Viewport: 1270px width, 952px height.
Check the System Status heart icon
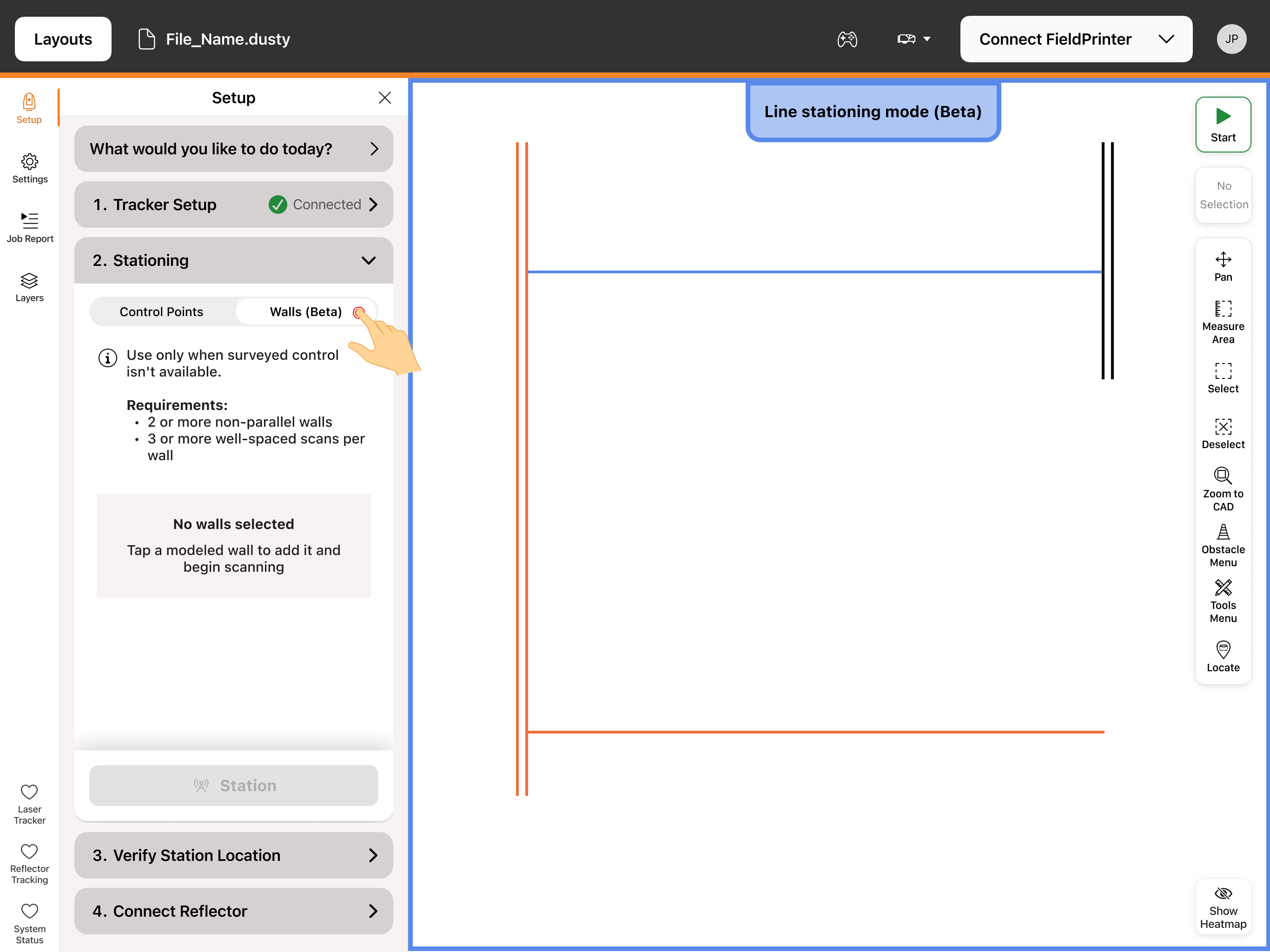click(x=29, y=911)
